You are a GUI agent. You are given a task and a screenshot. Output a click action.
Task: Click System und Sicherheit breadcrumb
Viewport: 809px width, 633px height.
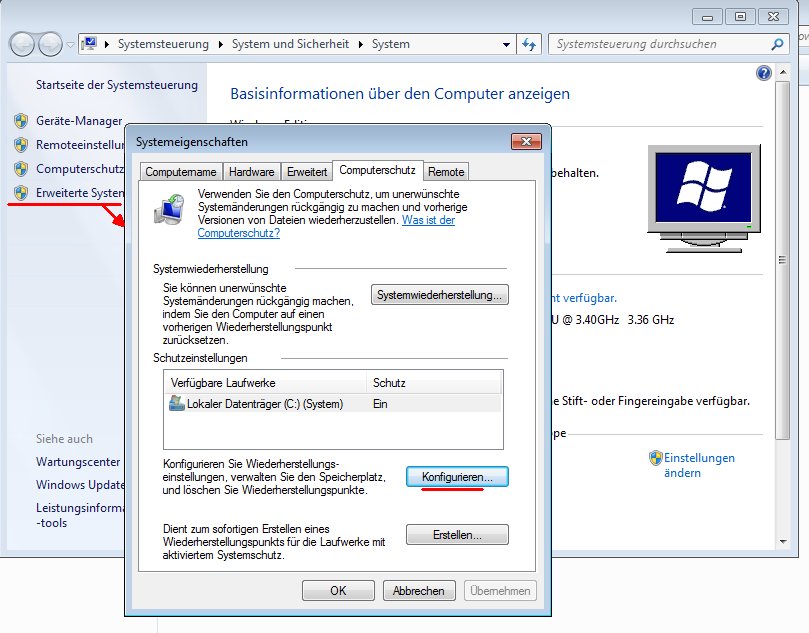point(290,44)
